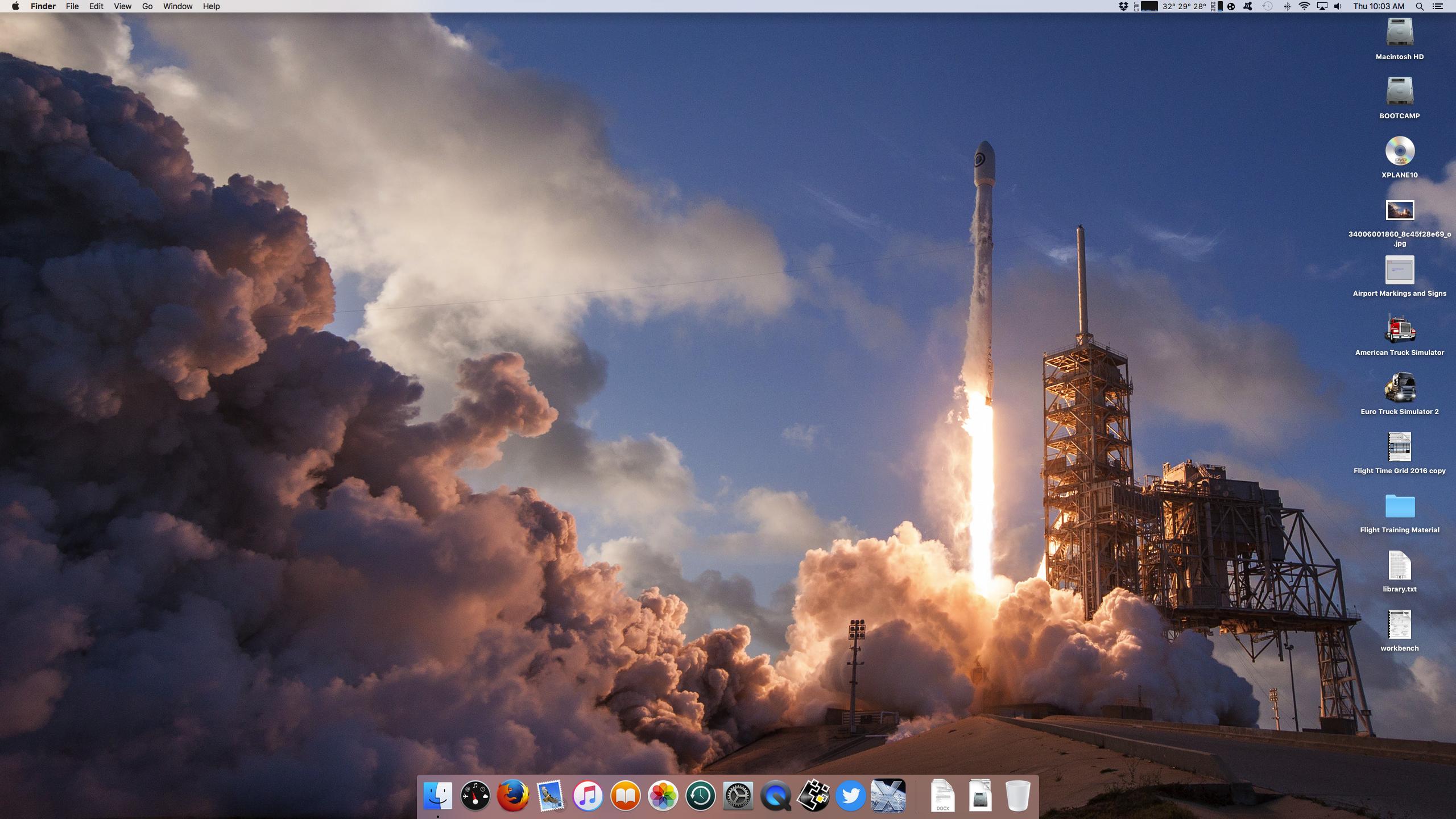Launch Dashboard from the Dock
The height and width of the screenshot is (819, 1456).
point(475,795)
